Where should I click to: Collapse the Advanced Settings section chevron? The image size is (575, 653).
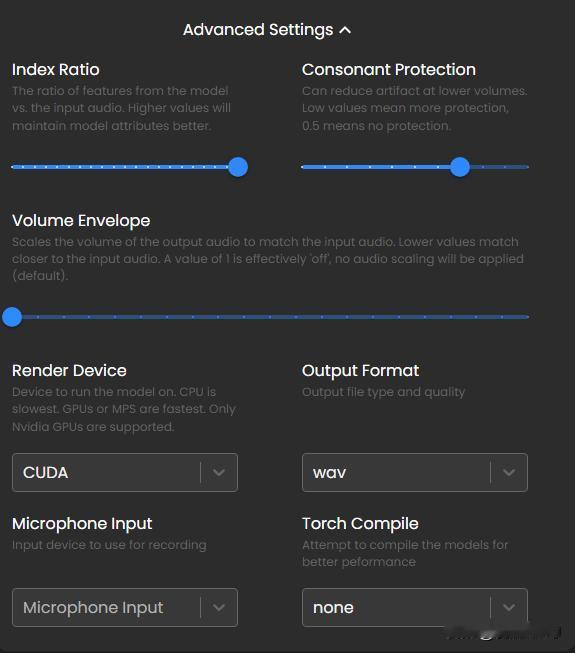tap(345, 30)
